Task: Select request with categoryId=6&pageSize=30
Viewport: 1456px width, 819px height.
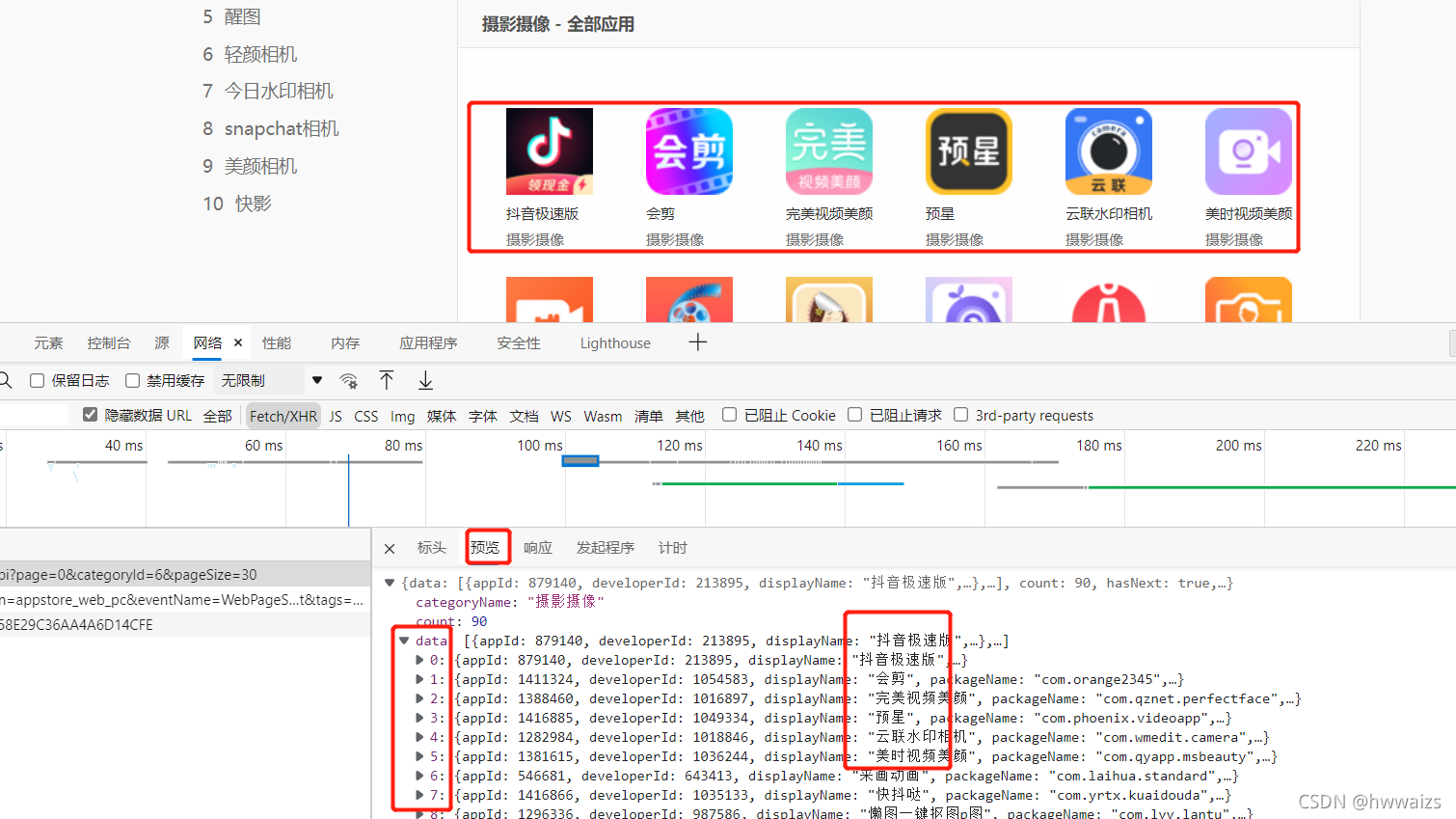Action: 185,575
